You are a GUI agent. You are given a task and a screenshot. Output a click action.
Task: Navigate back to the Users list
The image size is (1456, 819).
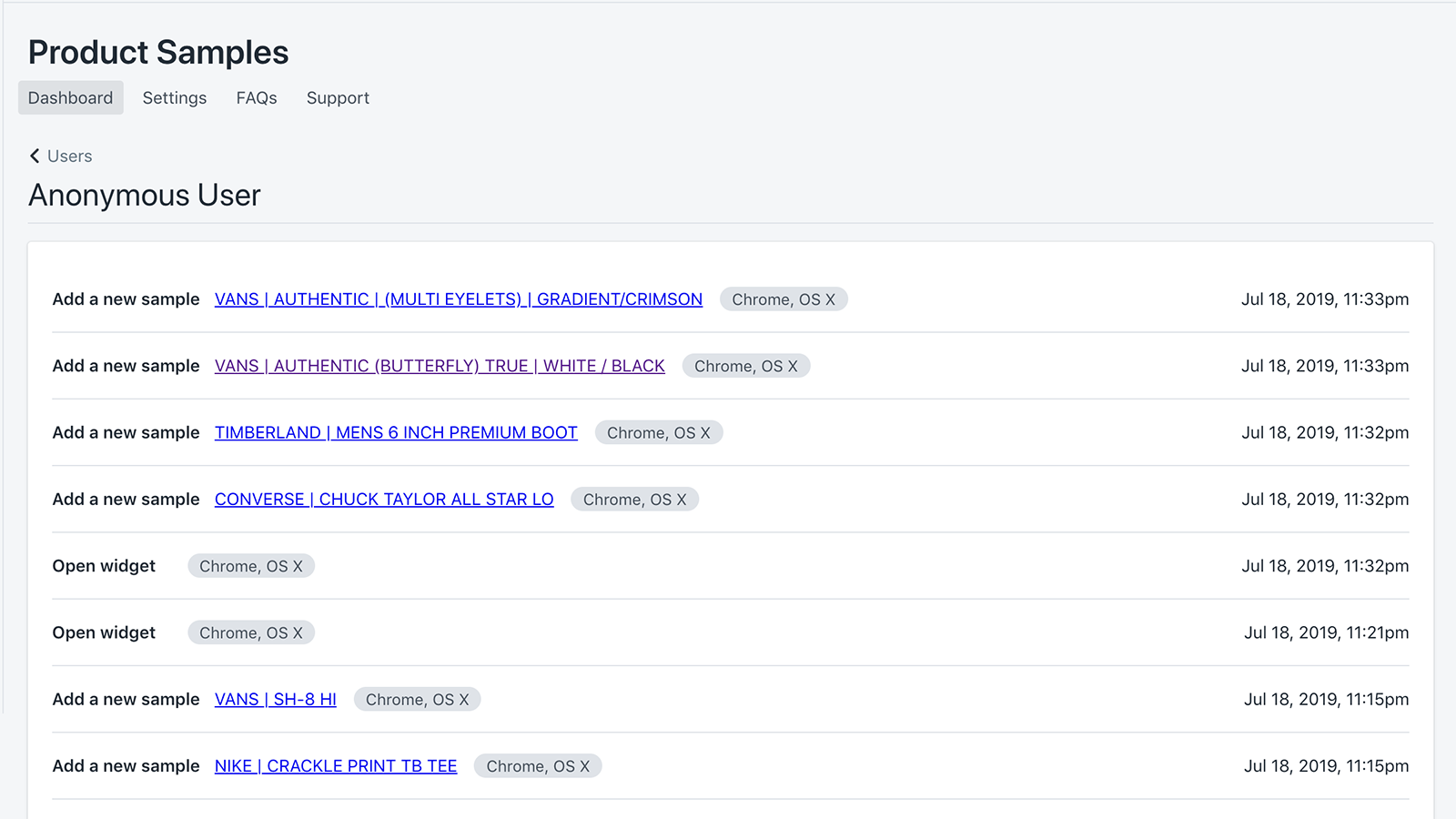(x=70, y=156)
